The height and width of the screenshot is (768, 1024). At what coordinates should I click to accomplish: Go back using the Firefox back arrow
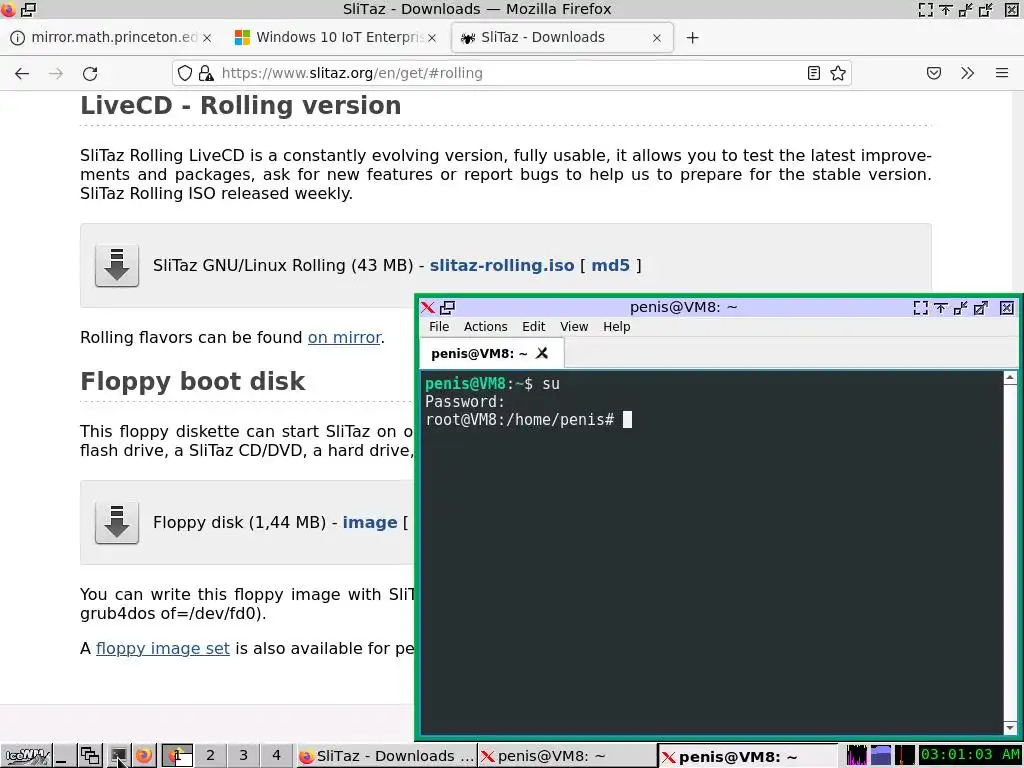pos(22,73)
